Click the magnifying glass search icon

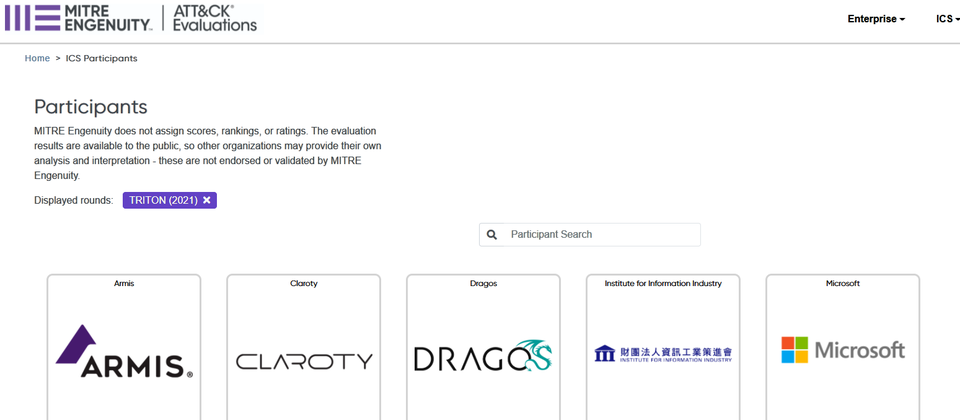pyautogui.click(x=492, y=234)
